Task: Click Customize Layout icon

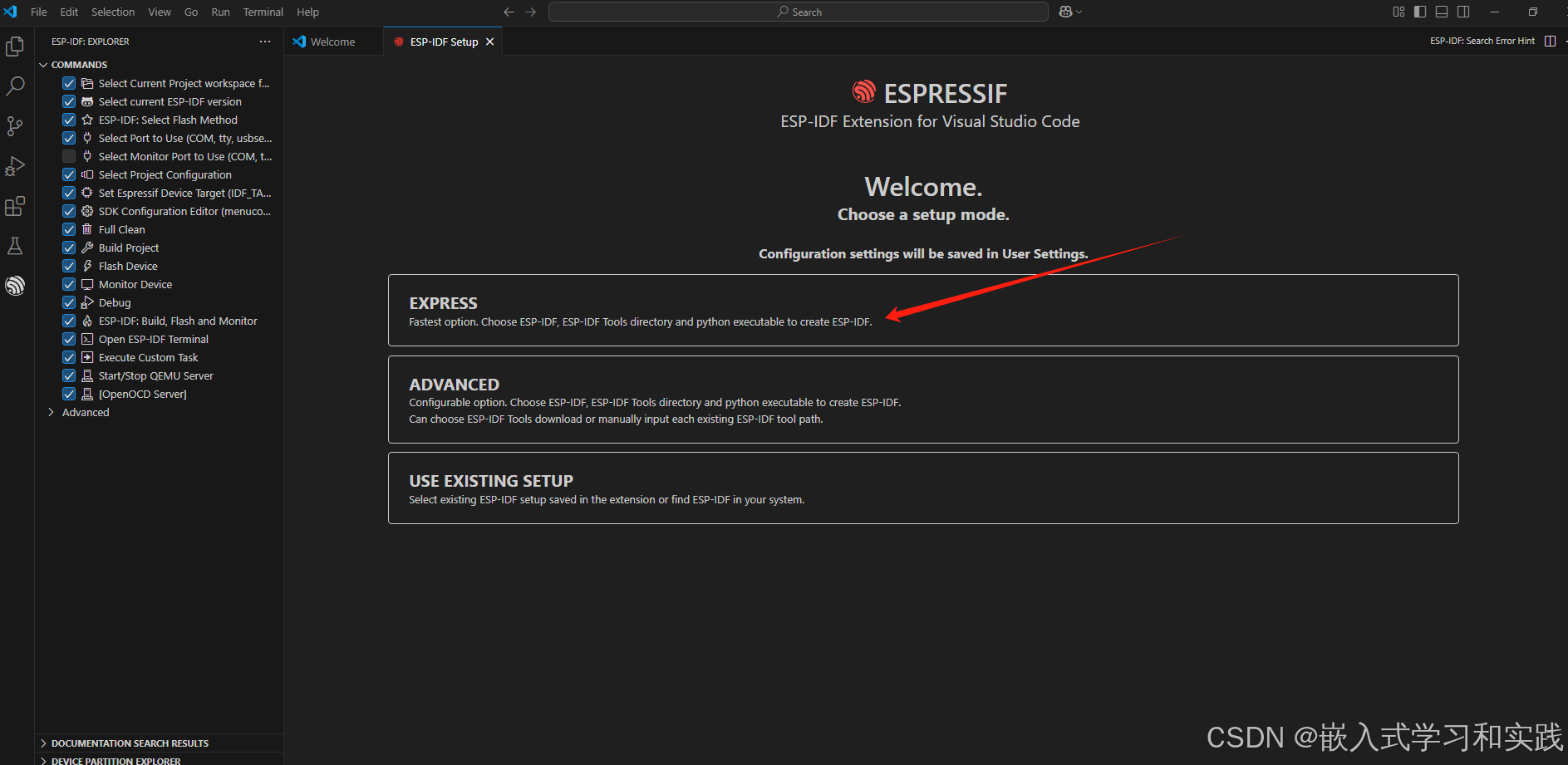Action: click(1398, 12)
